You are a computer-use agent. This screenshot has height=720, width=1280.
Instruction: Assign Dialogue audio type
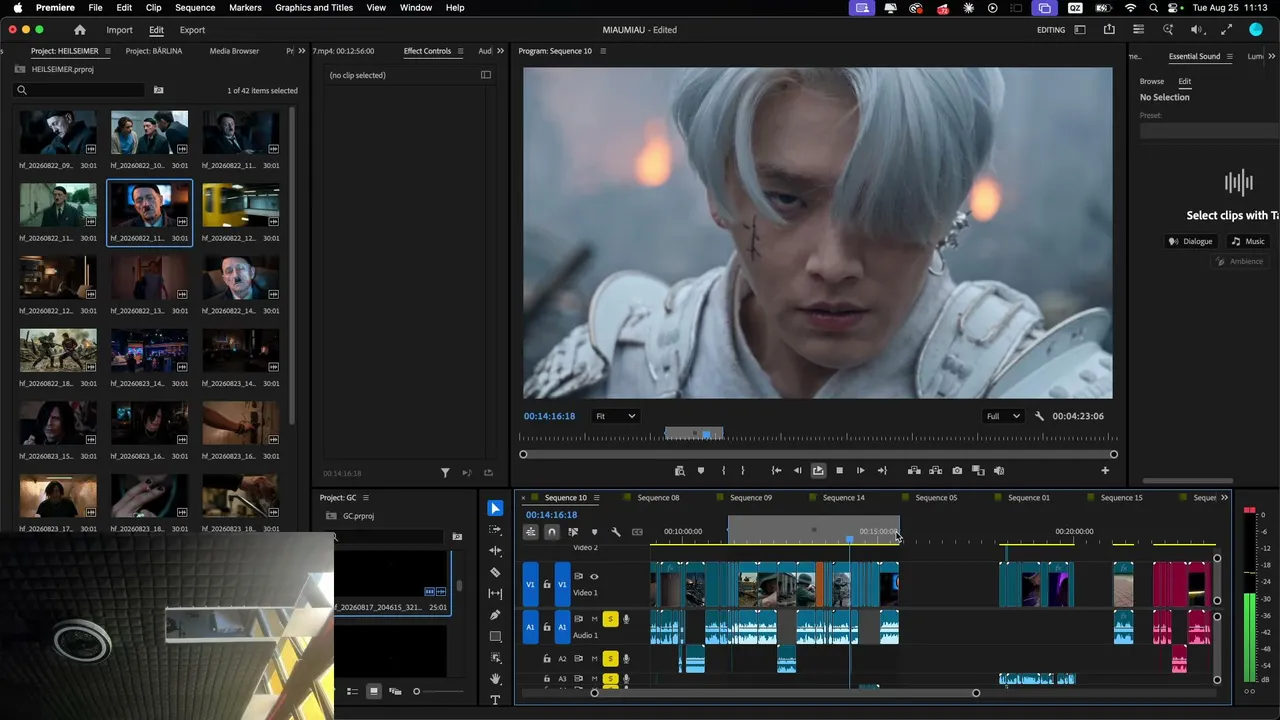[x=1191, y=241]
